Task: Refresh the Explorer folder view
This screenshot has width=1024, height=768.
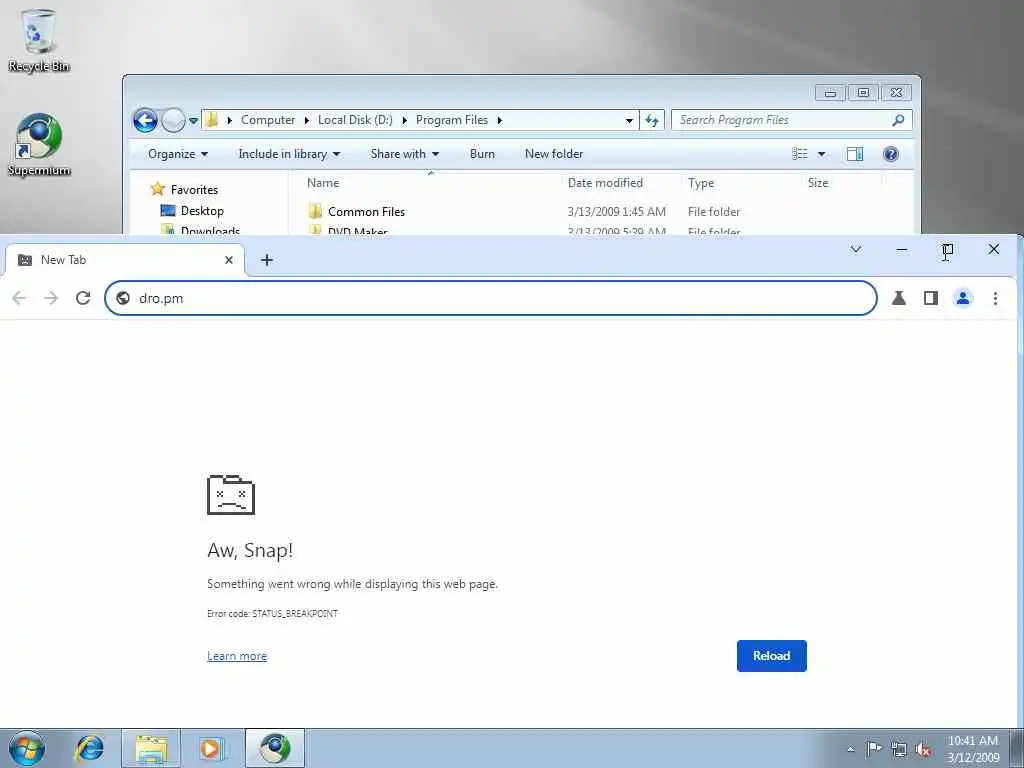Action: (652, 120)
